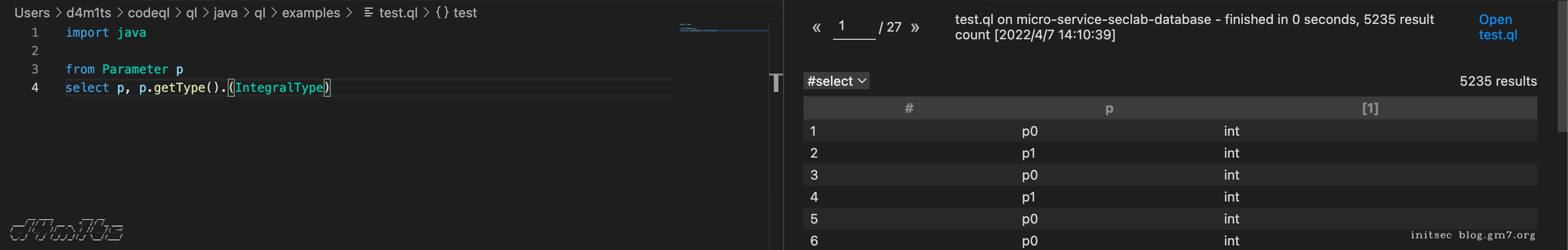Select the Users breadcrumb segment
This screenshot has width=1568, height=250.
(32, 13)
